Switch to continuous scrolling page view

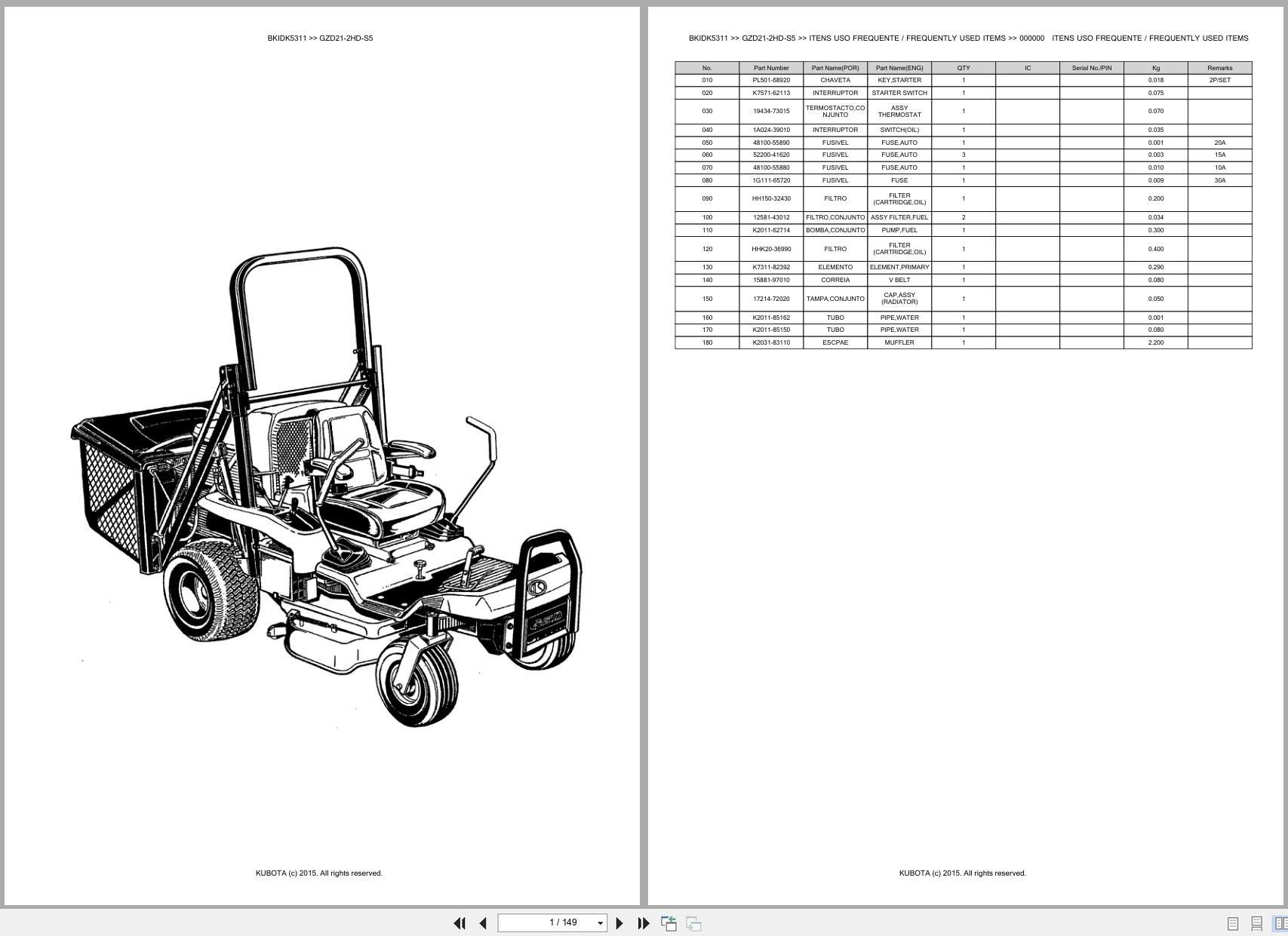(x=1256, y=923)
